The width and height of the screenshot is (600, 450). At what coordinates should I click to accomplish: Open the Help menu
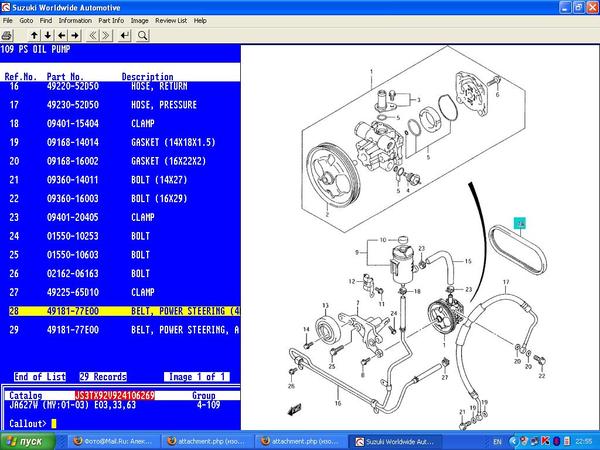click(200, 21)
